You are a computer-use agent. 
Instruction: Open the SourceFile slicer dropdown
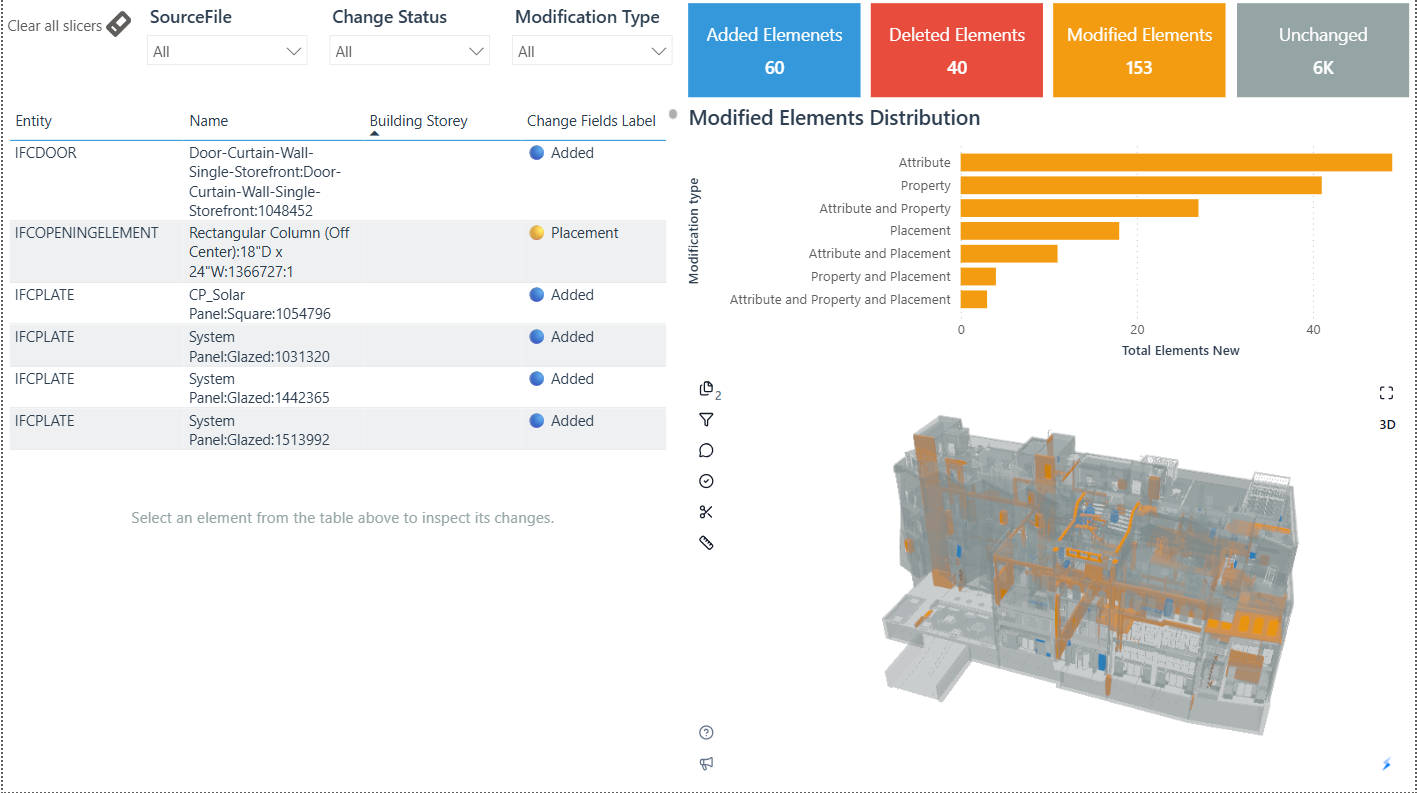point(227,51)
